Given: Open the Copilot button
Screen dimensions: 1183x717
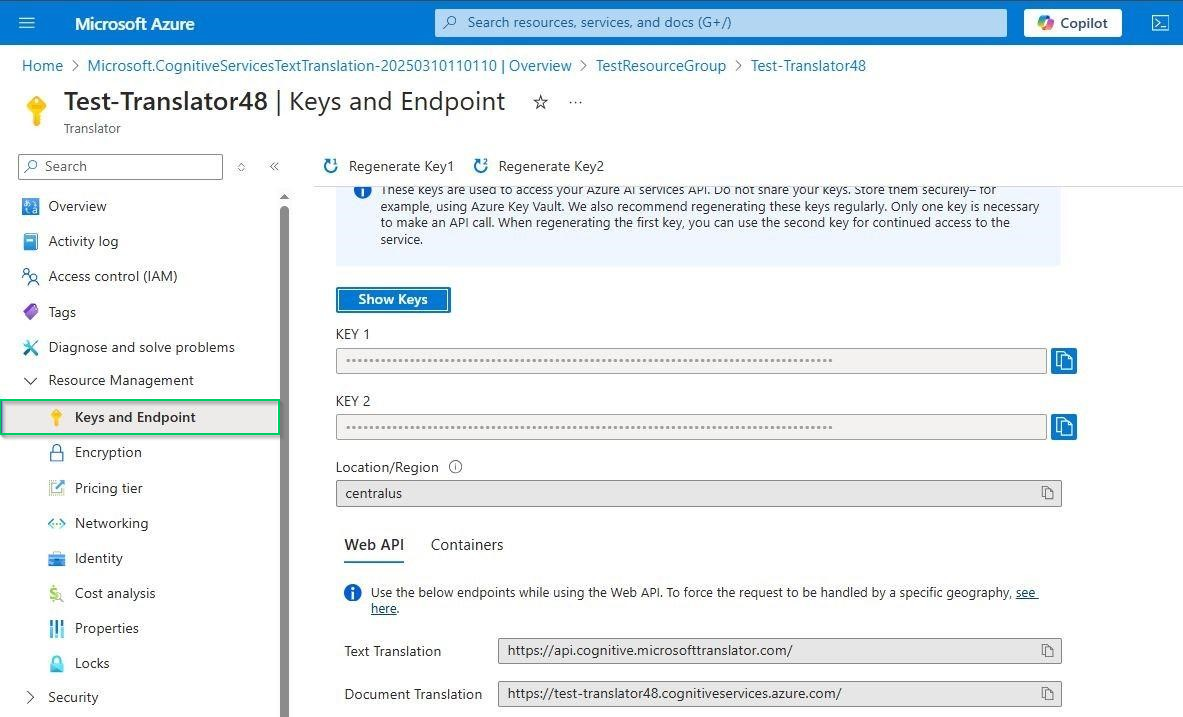Looking at the screenshot, I should [x=1072, y=23].
